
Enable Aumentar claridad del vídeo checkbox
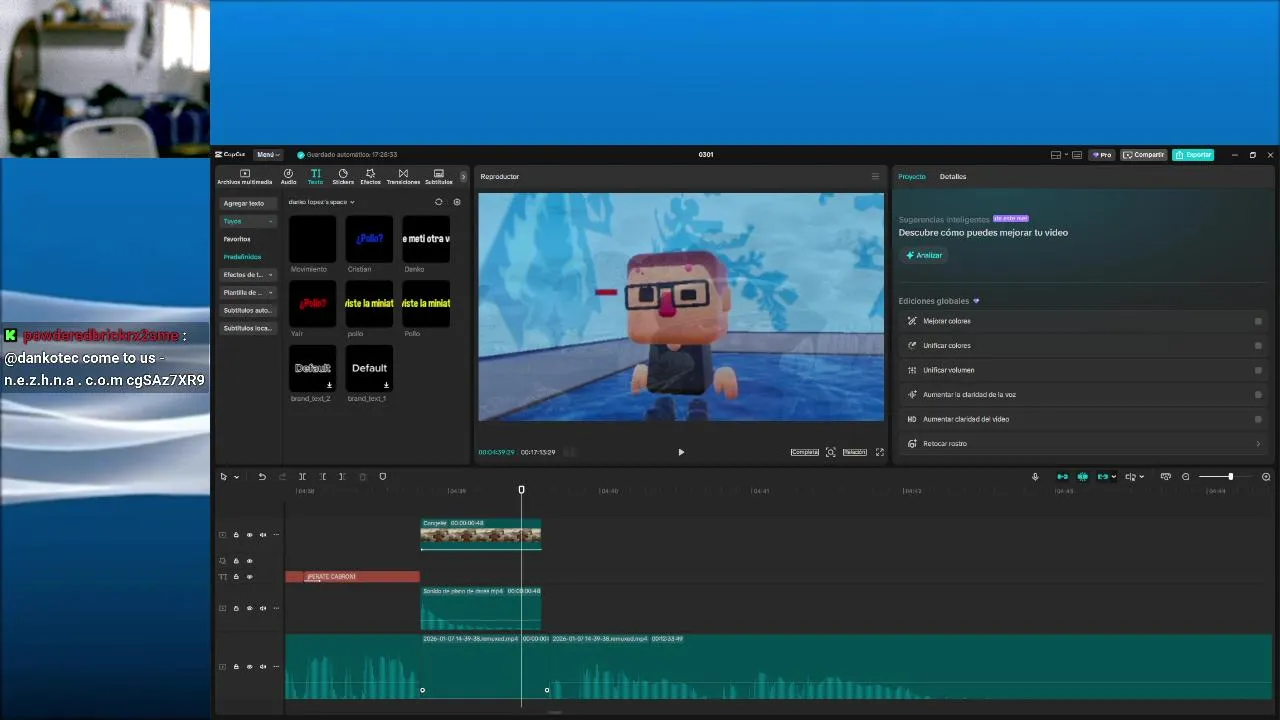pos(1258,419)
